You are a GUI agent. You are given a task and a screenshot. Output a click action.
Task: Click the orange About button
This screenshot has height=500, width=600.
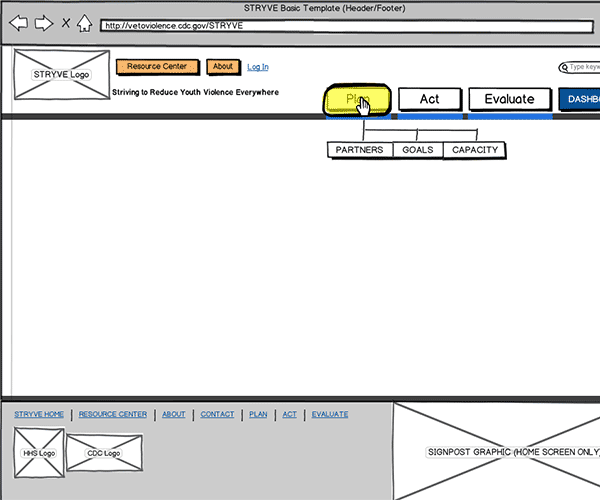point(223,67)
